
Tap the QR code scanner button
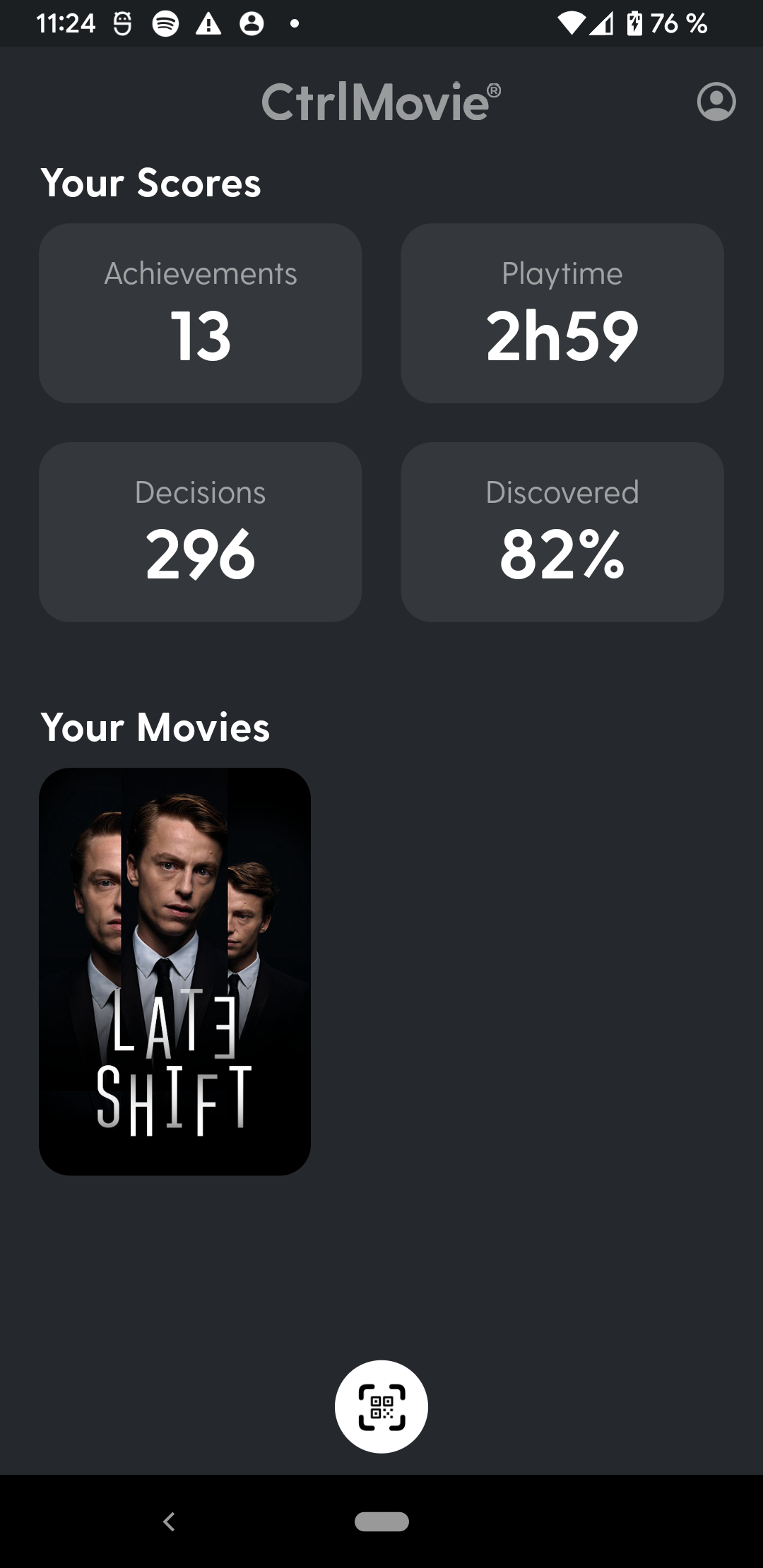381,1406
